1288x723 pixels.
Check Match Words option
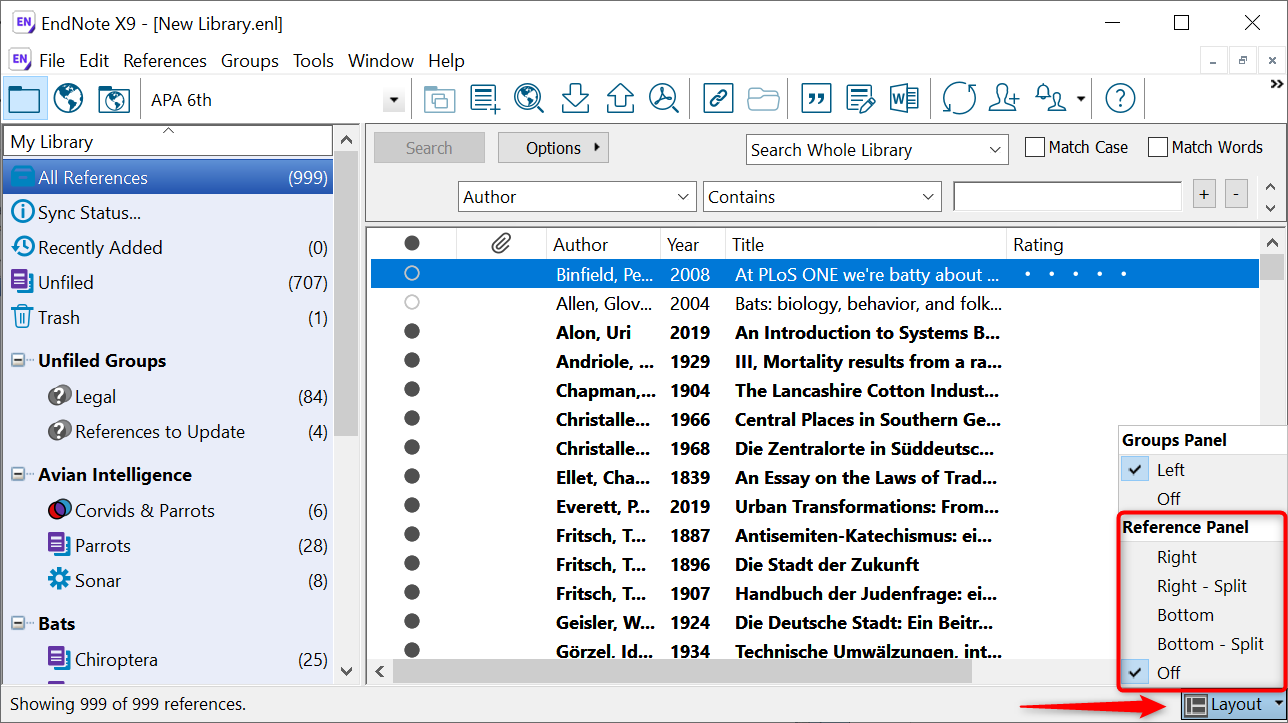[x=1157, y=146]
